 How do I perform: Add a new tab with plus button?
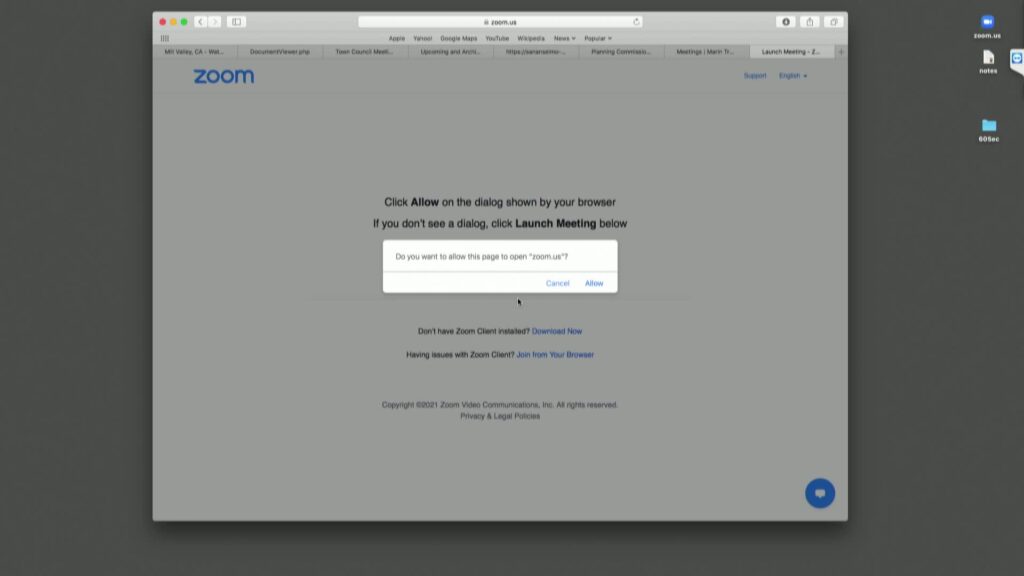tap(841, 52)
